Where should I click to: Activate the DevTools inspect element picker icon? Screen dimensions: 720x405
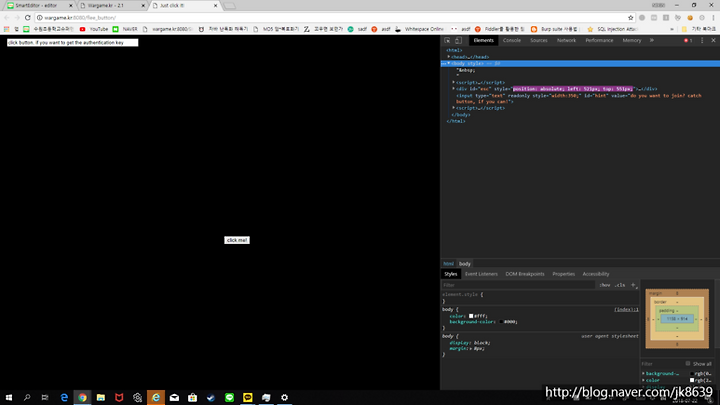447,40
